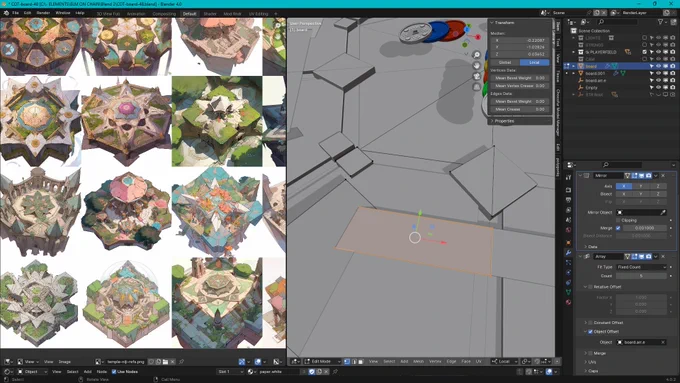
Task: Switch to UV Editing workspace tab
Action: click(x=258, y=14)
